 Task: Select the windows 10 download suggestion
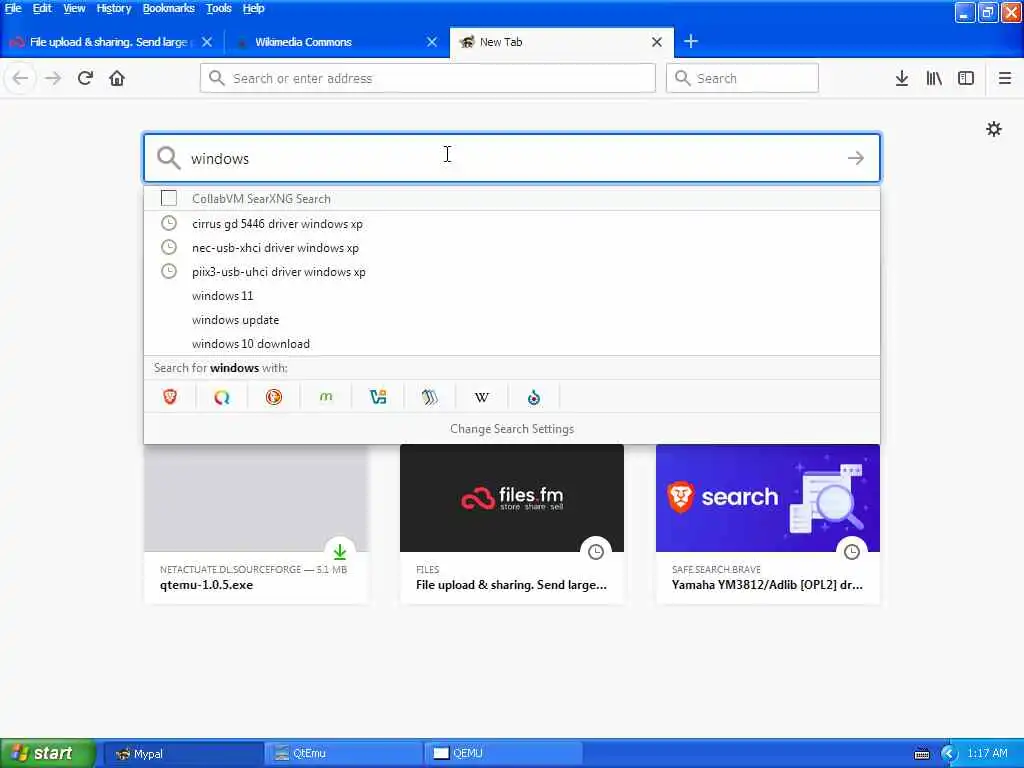click(511, 344)
